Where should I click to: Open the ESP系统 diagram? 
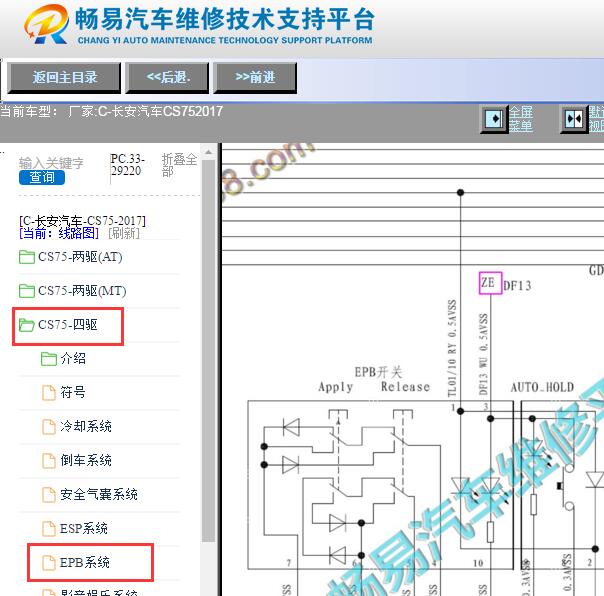(84, 529)
